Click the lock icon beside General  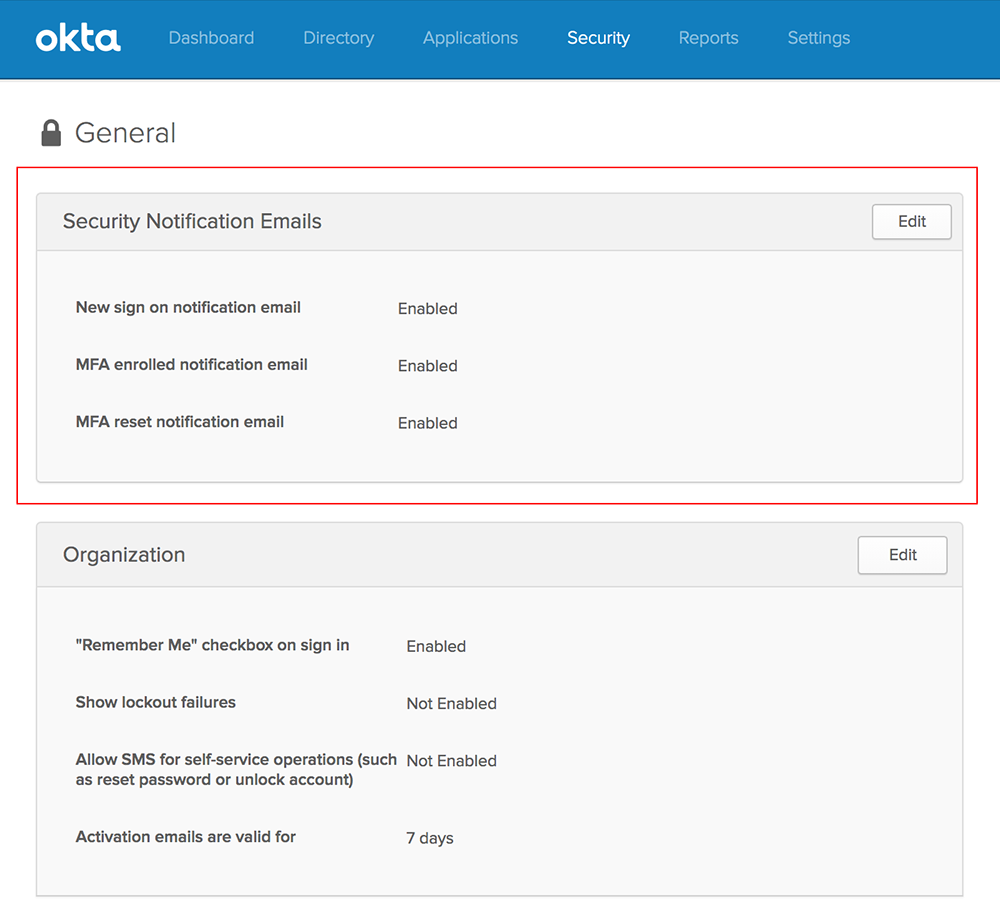[51, 133]
